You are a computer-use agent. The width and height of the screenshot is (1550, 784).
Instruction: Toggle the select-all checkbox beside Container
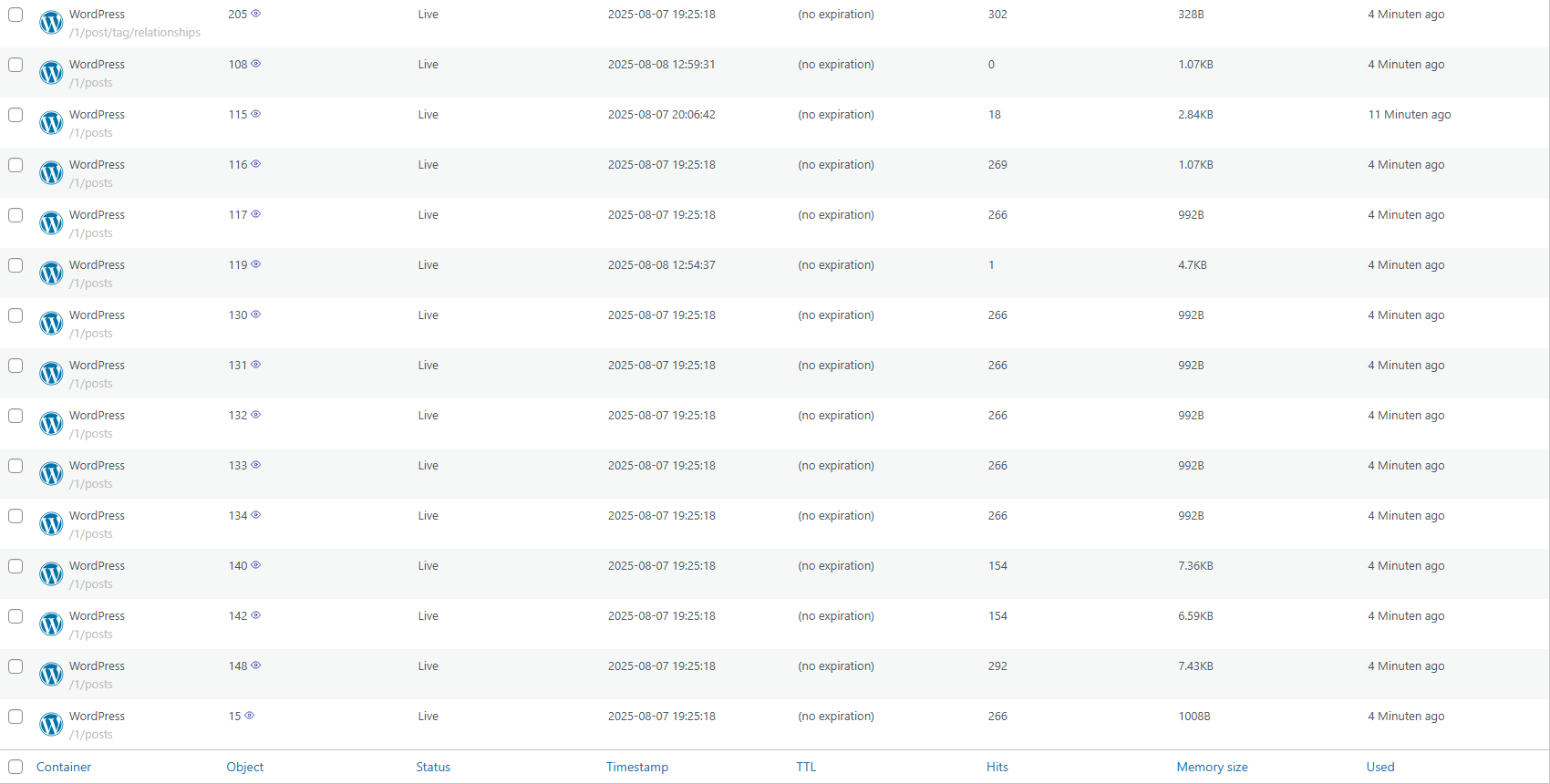coord(15,767)
